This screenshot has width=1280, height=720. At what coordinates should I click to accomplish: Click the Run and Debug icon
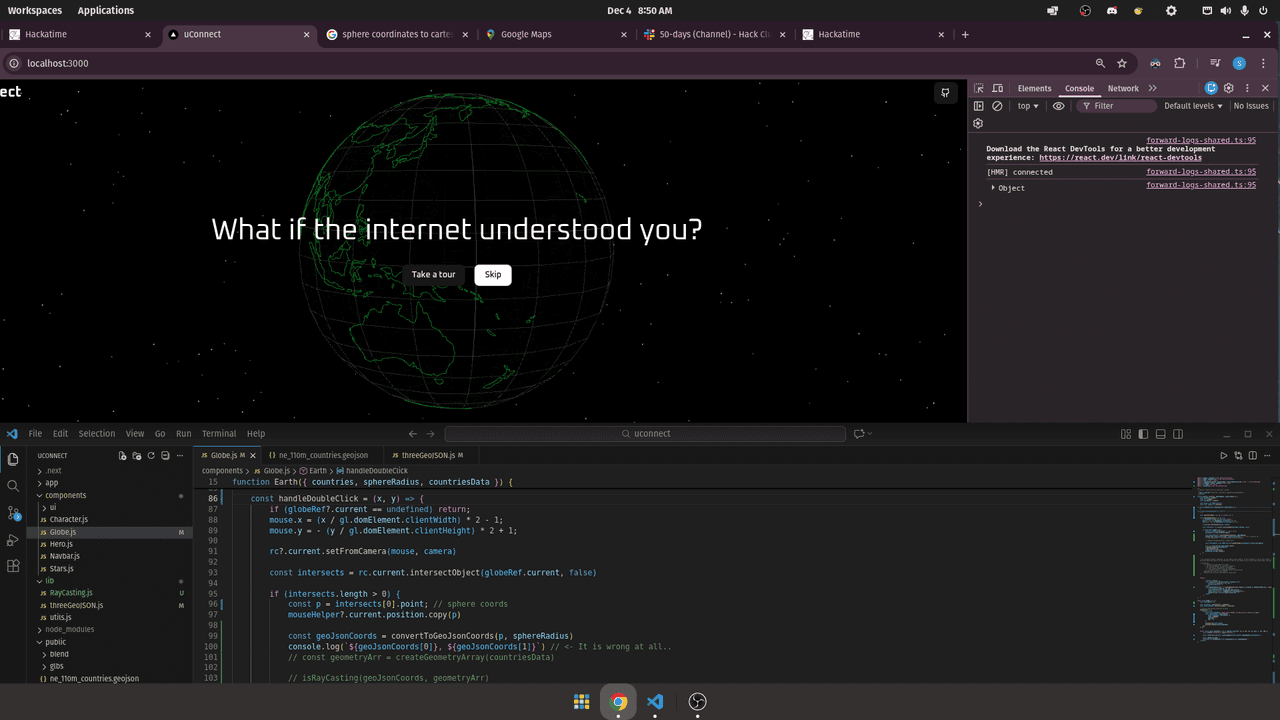pyautogui.click(x=13, y=539)
